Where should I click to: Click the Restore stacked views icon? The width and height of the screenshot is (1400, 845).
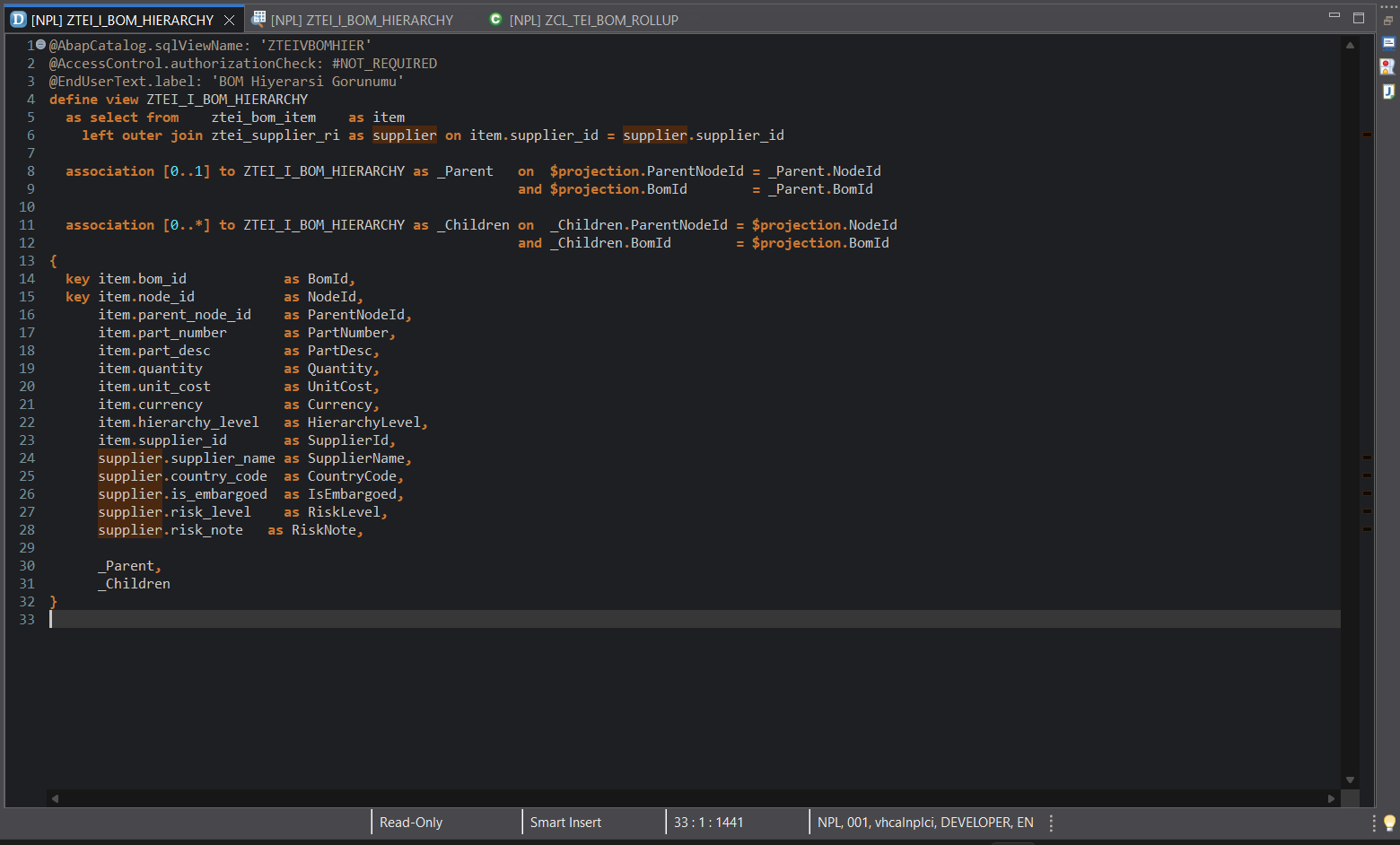tap(1388, 21)
